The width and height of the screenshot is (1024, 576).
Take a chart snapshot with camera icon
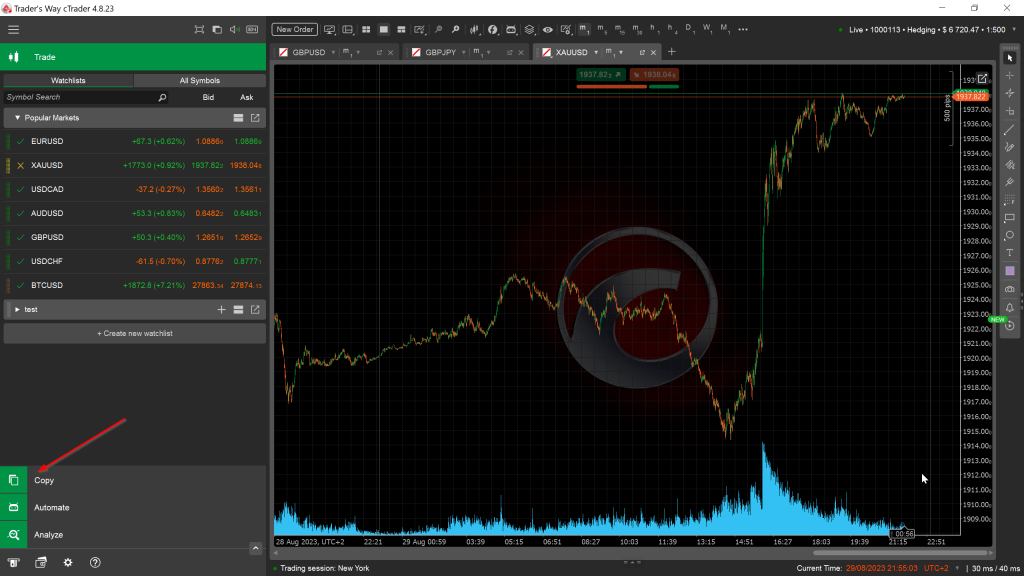click(1009, 289)
